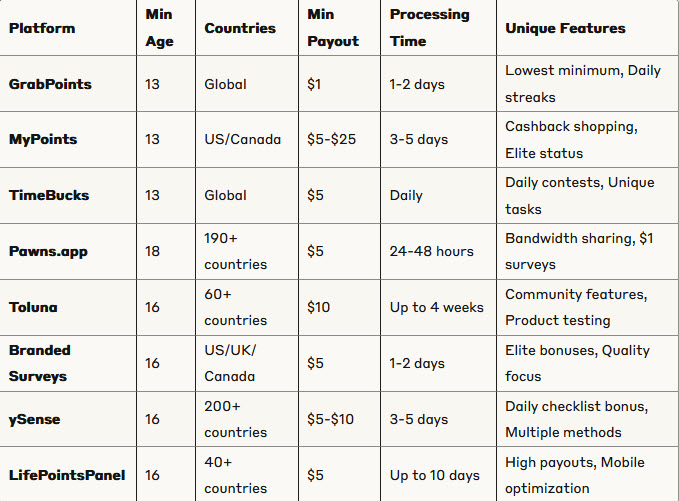Click the Unique Features column header
Image resolution: width=679 pixels, height=501 pixels.
[x=565, y=28]
